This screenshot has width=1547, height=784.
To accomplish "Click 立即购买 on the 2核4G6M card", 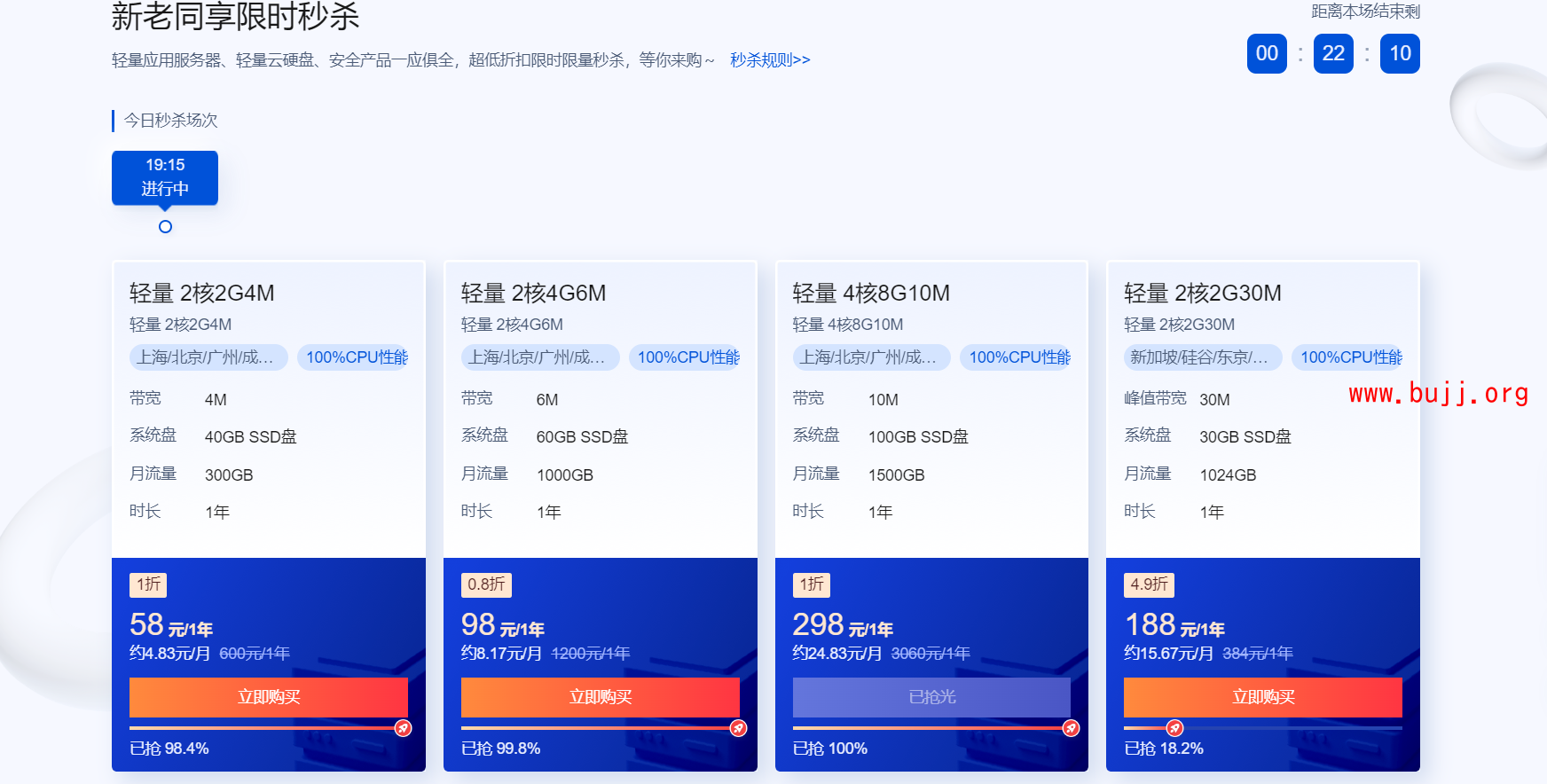I will click(601, 697).
